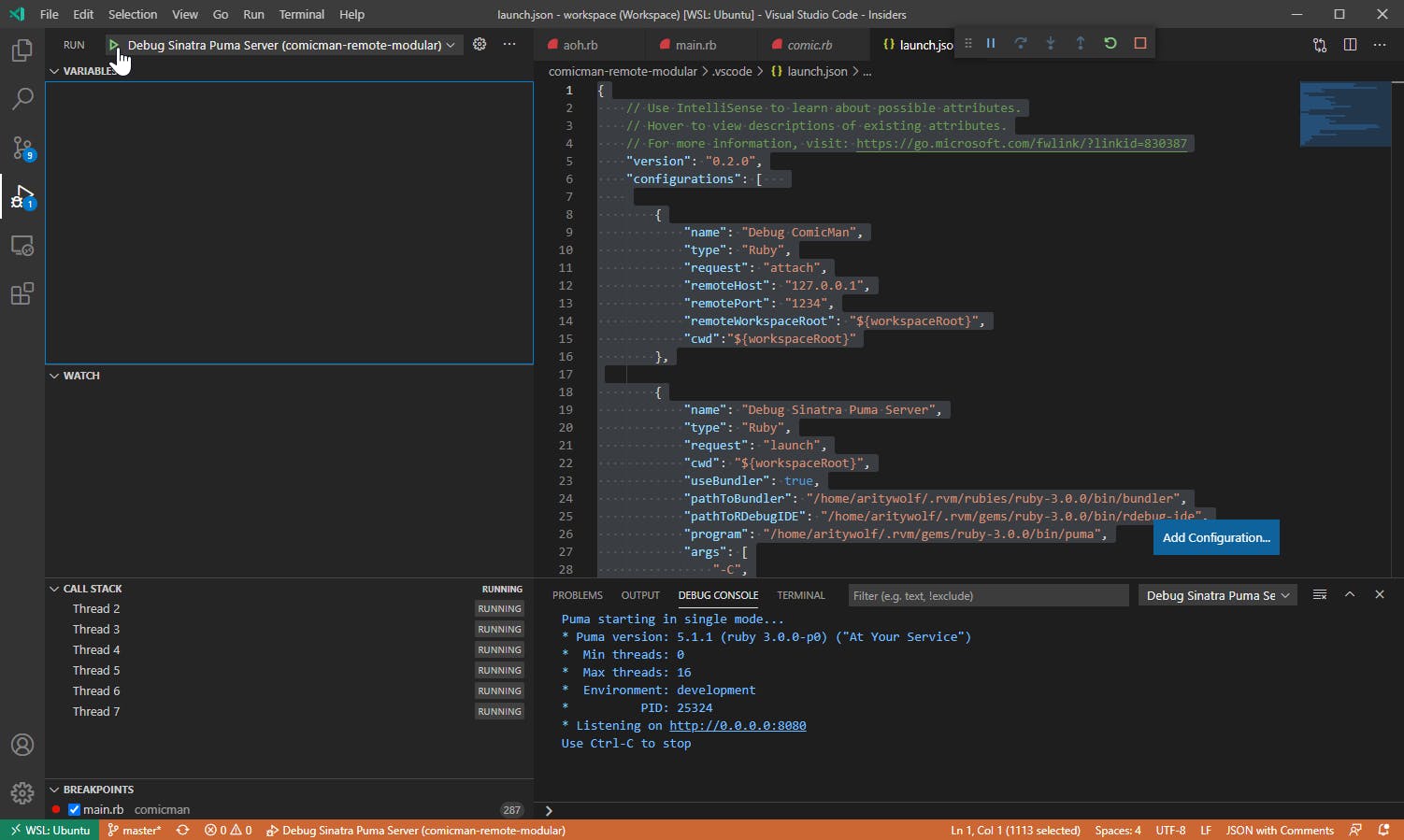Viewport: 1404px width, 840px height.
Task: Open Source Control view with 9 changes
Action: click(21, 148)
